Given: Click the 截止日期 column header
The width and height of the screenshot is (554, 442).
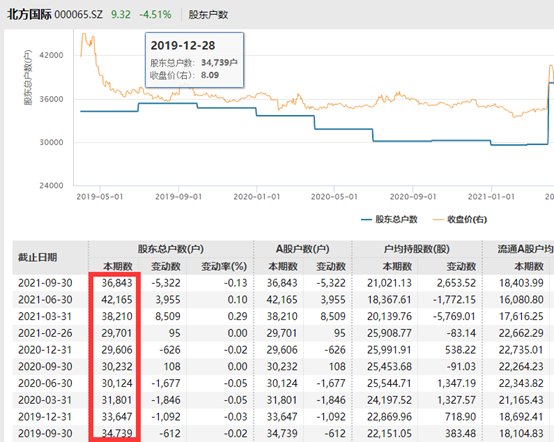Looking at the screenshot, I should point(37,257).
